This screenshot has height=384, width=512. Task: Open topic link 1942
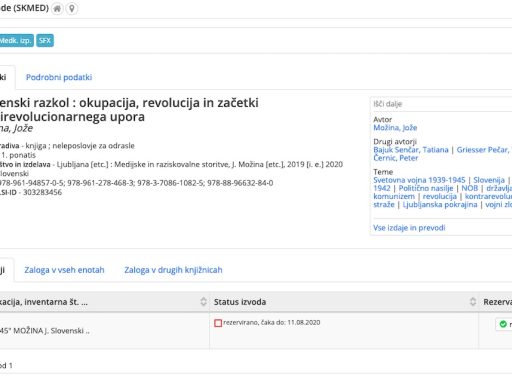[382, 188]
